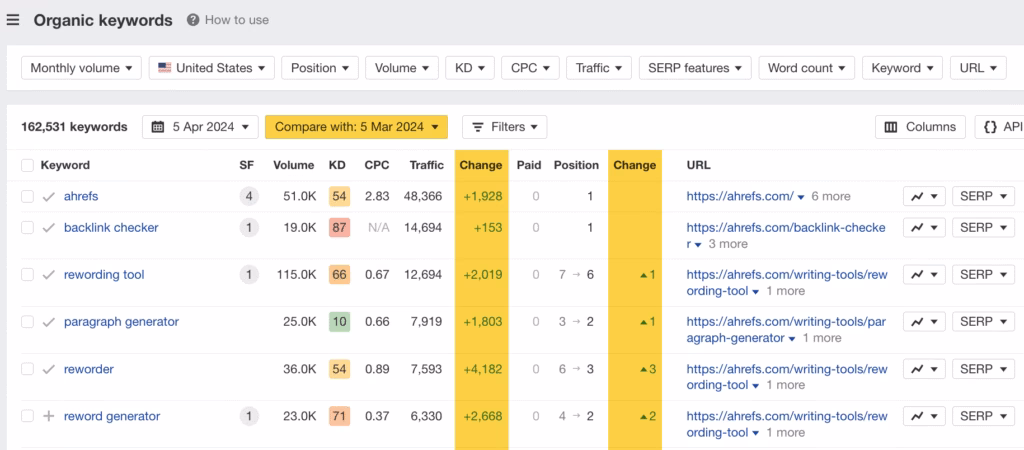This screenshot has width=1024, height=450.
Task: Open the trend chart for reorder row
Action: [x=924, y=369]
